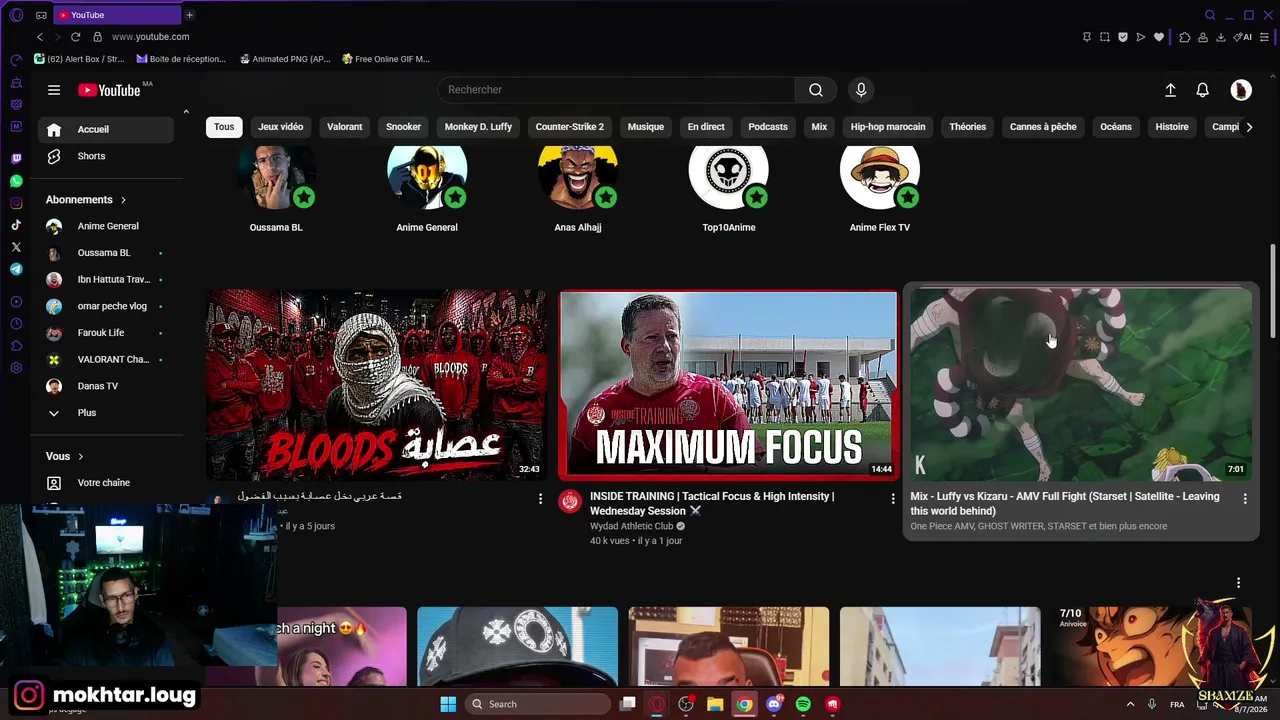Take a snapshot with the capture icon
The image size is (1280, 720).
(x=1105, y=37)
